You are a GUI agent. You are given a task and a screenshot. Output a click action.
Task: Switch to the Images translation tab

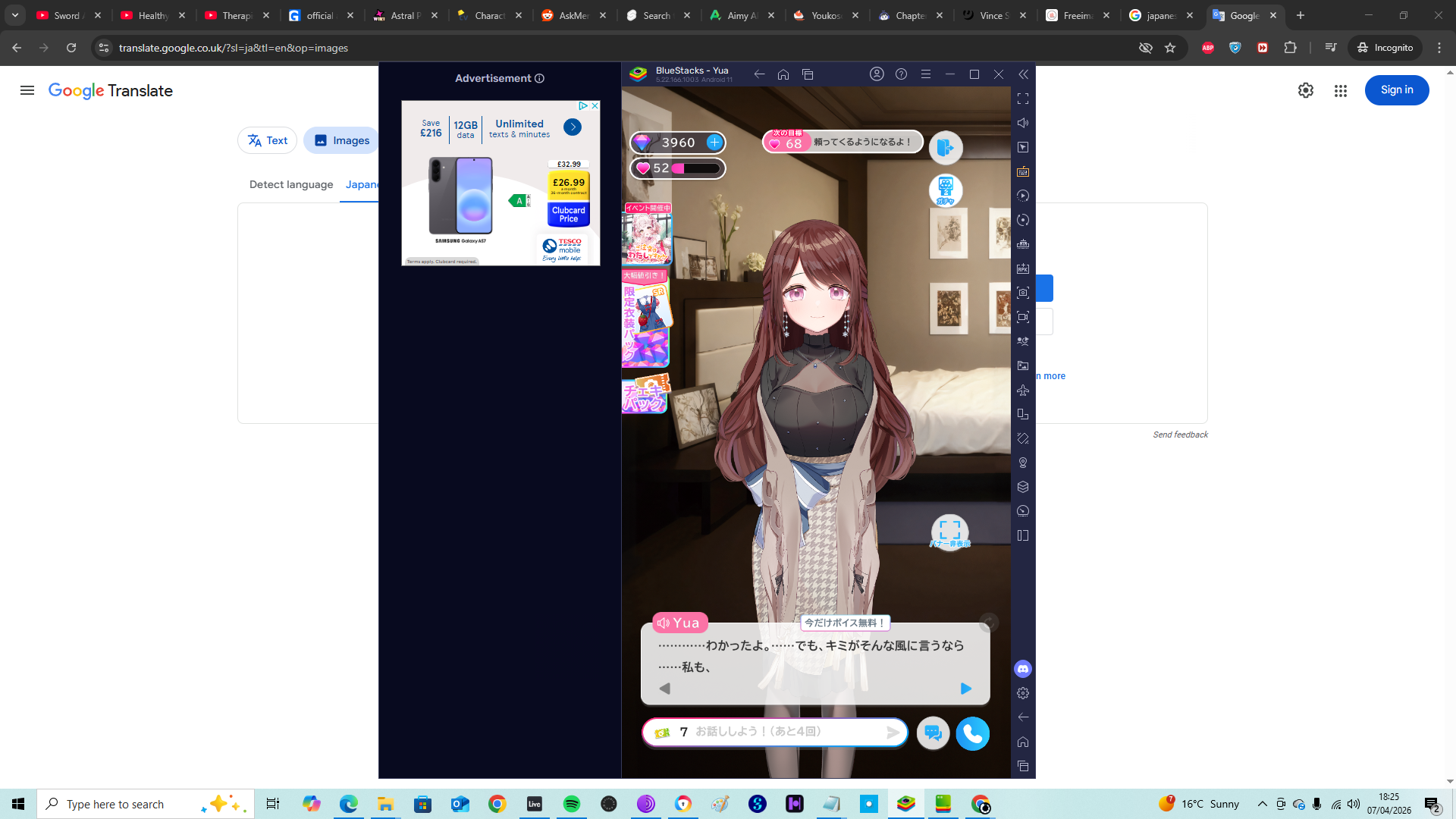(342, 140)
